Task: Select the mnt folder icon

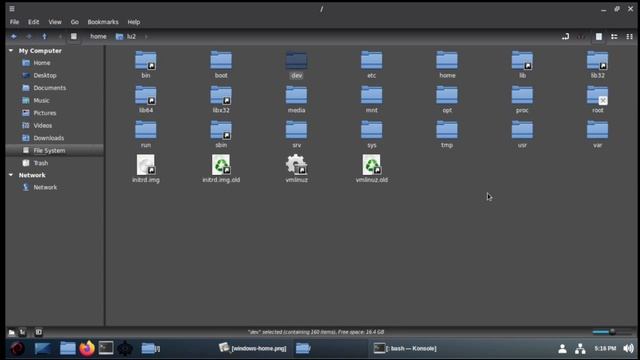Action: click(371, 95)
